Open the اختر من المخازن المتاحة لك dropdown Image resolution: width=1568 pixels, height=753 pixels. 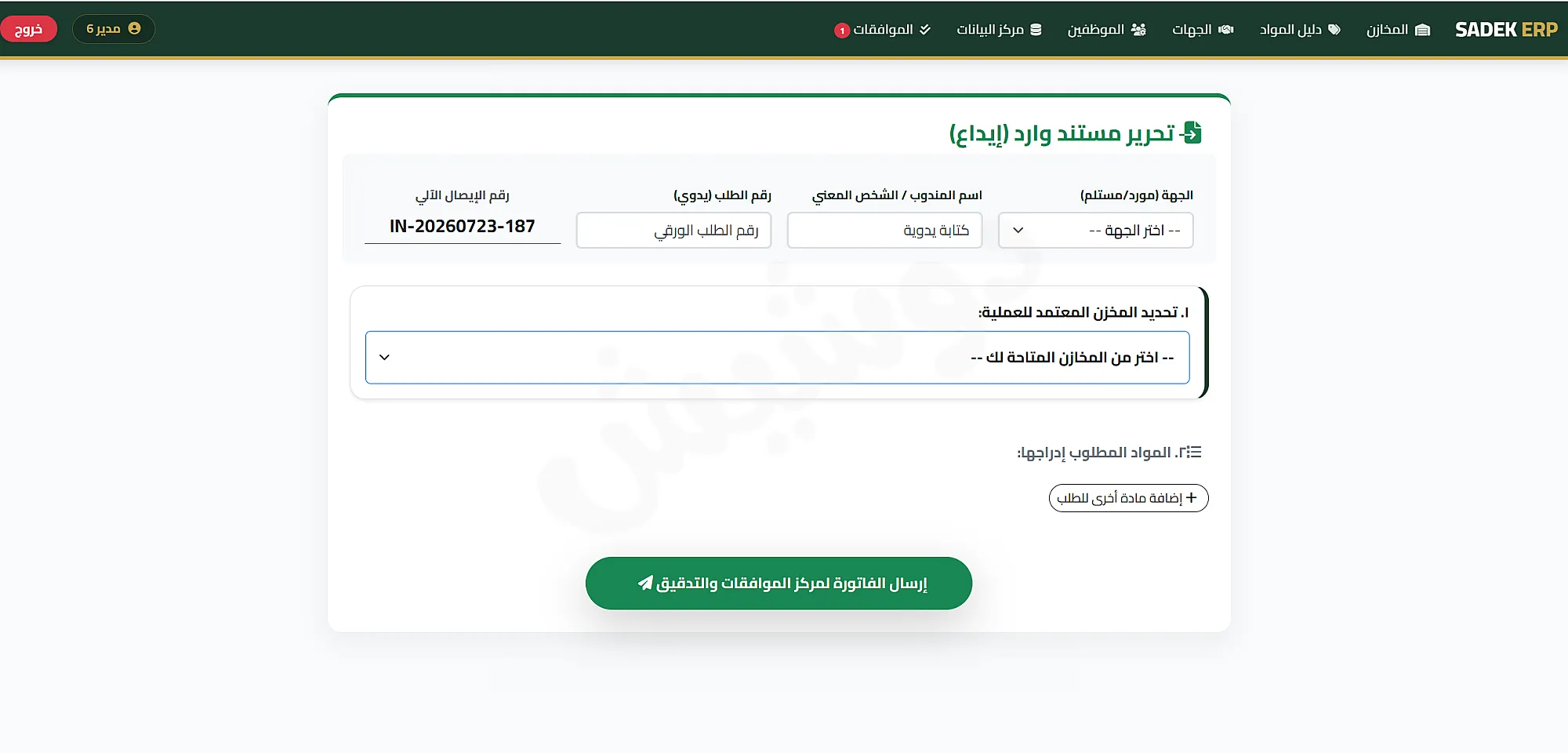777,357
